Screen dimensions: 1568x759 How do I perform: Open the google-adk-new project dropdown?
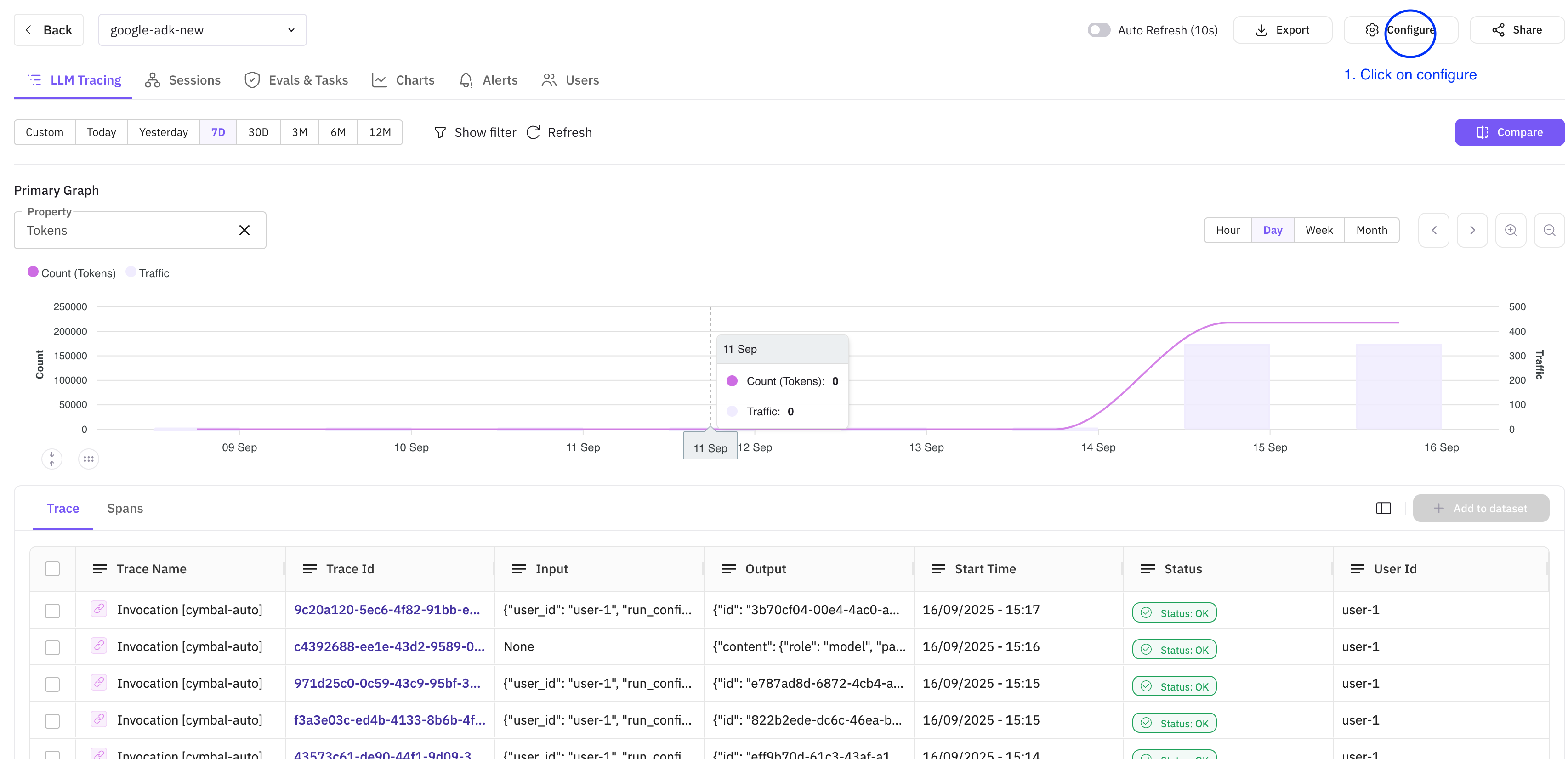click(x=202, y=30)
